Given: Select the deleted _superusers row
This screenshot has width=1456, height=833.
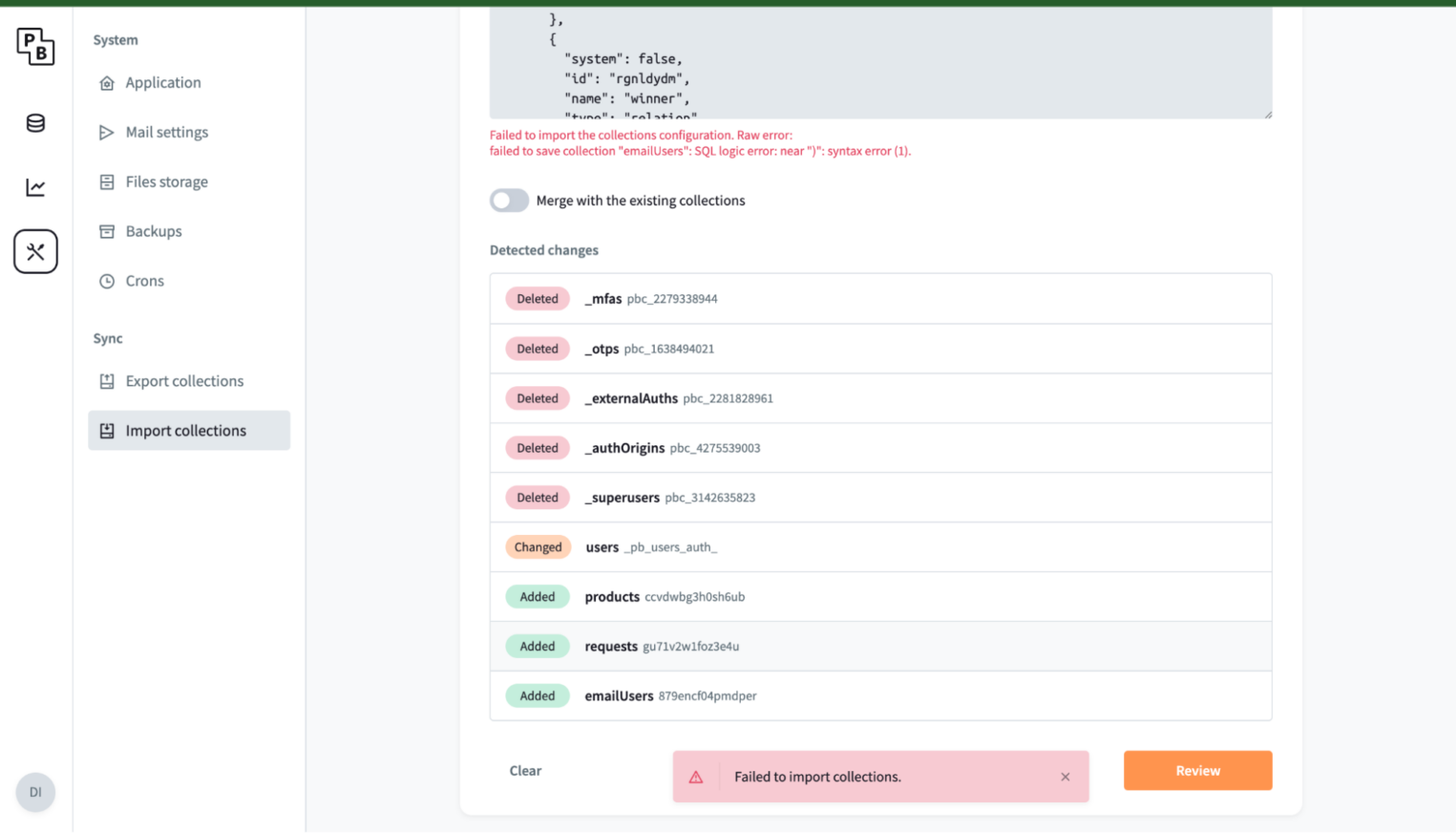Looking at the screenshot, I should point(880,498).
